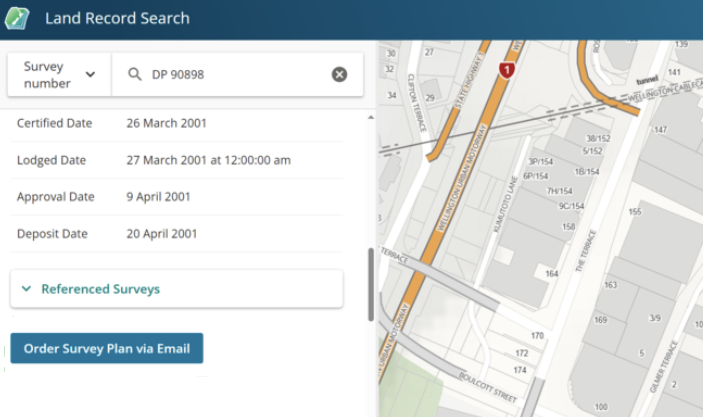Click the Lodged Date value text

[x=208, y=160]
